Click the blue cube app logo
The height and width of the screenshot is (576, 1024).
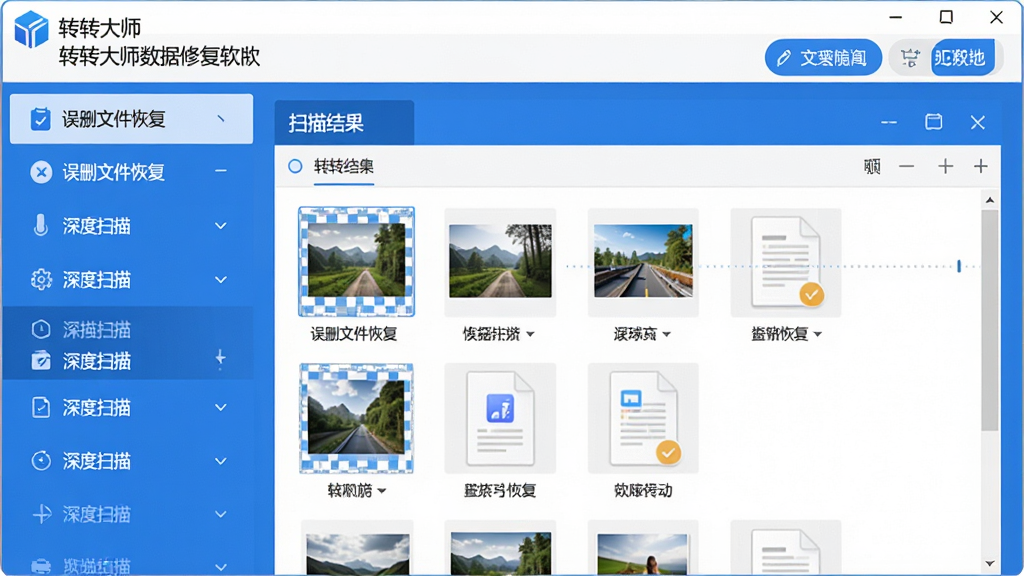31,29
